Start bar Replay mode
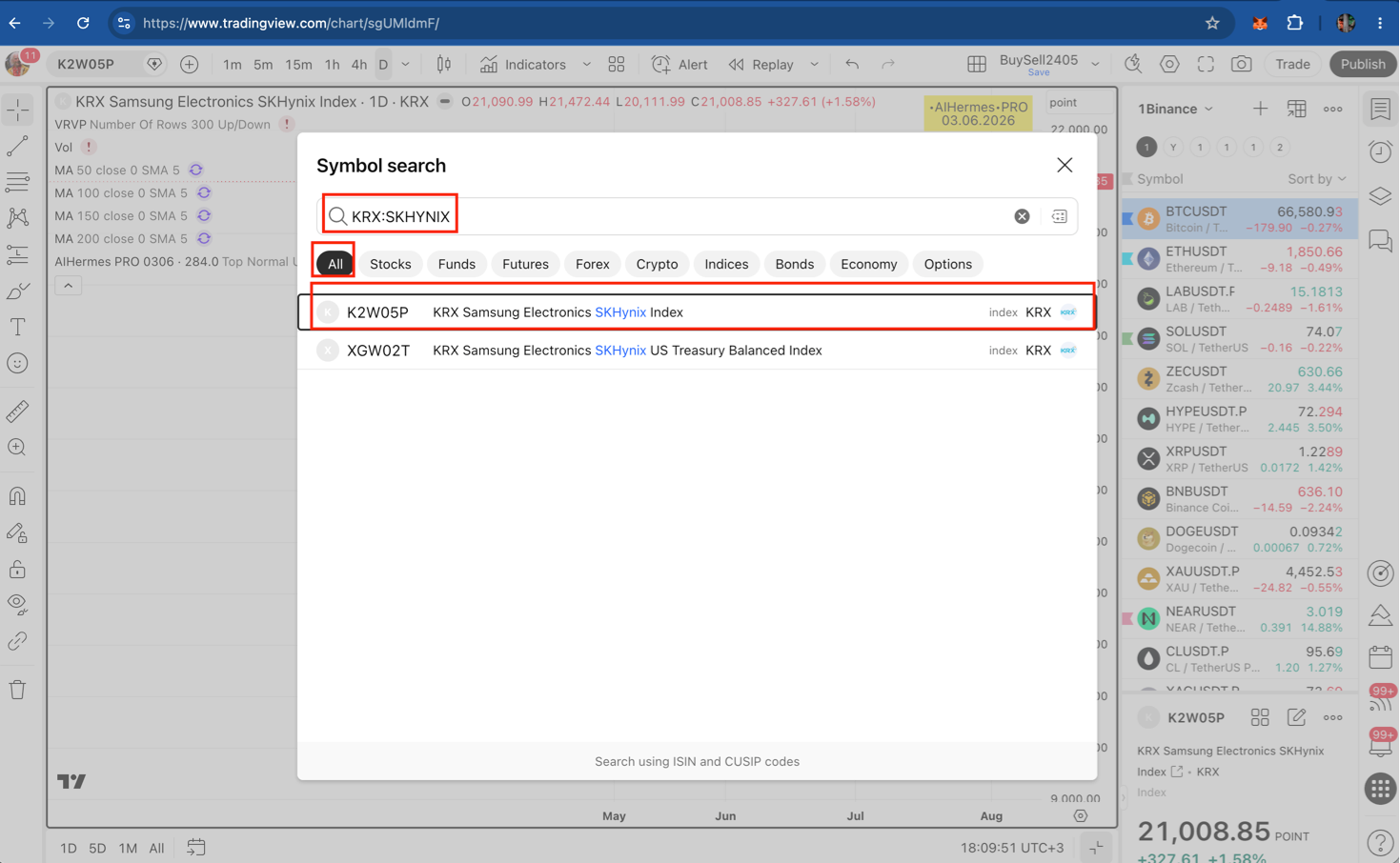Screen dimensions: 1400x863 pyautogui.click(x=761, y=64)
